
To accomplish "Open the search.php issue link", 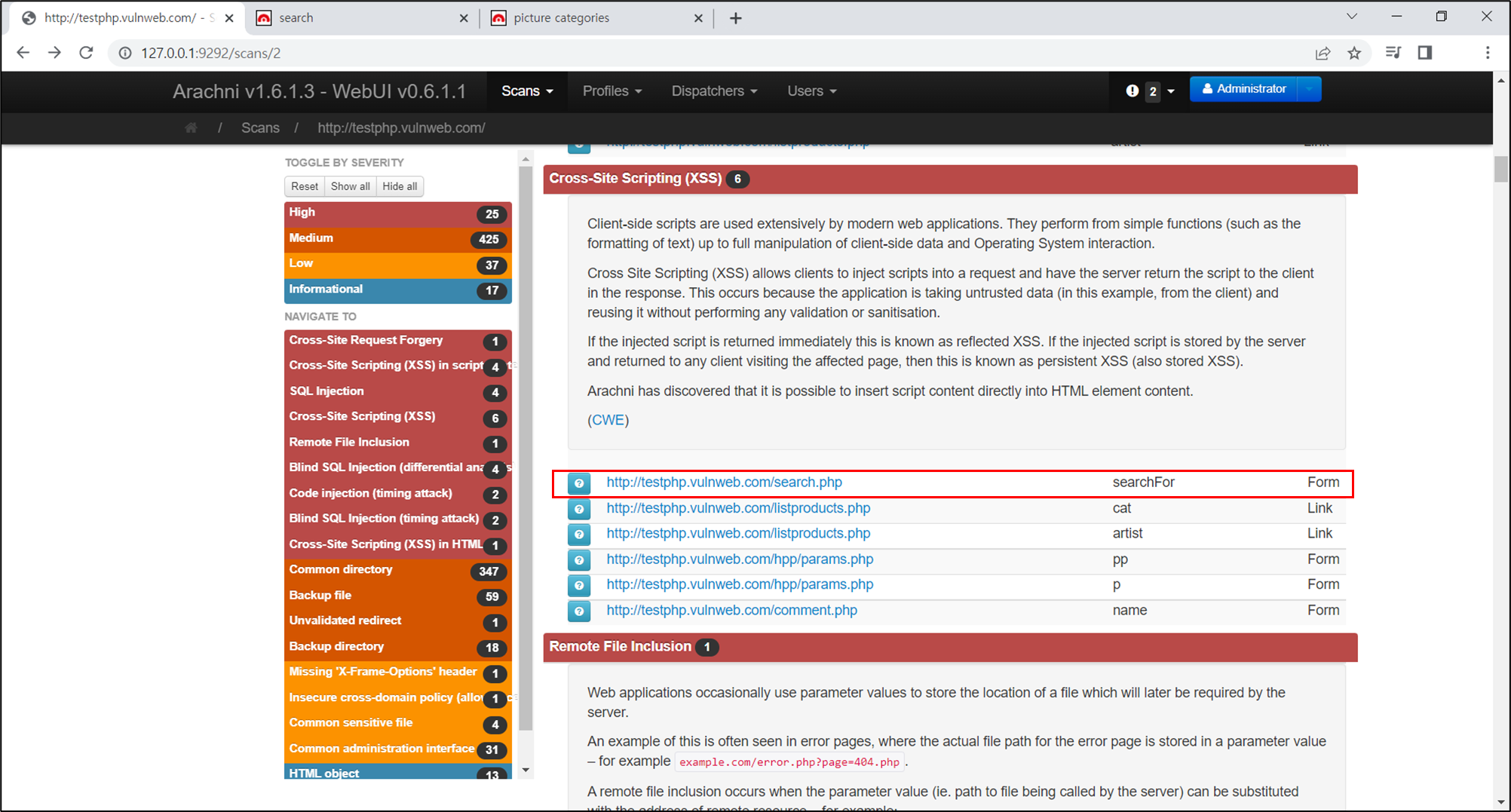I will (x=724, y=483).
